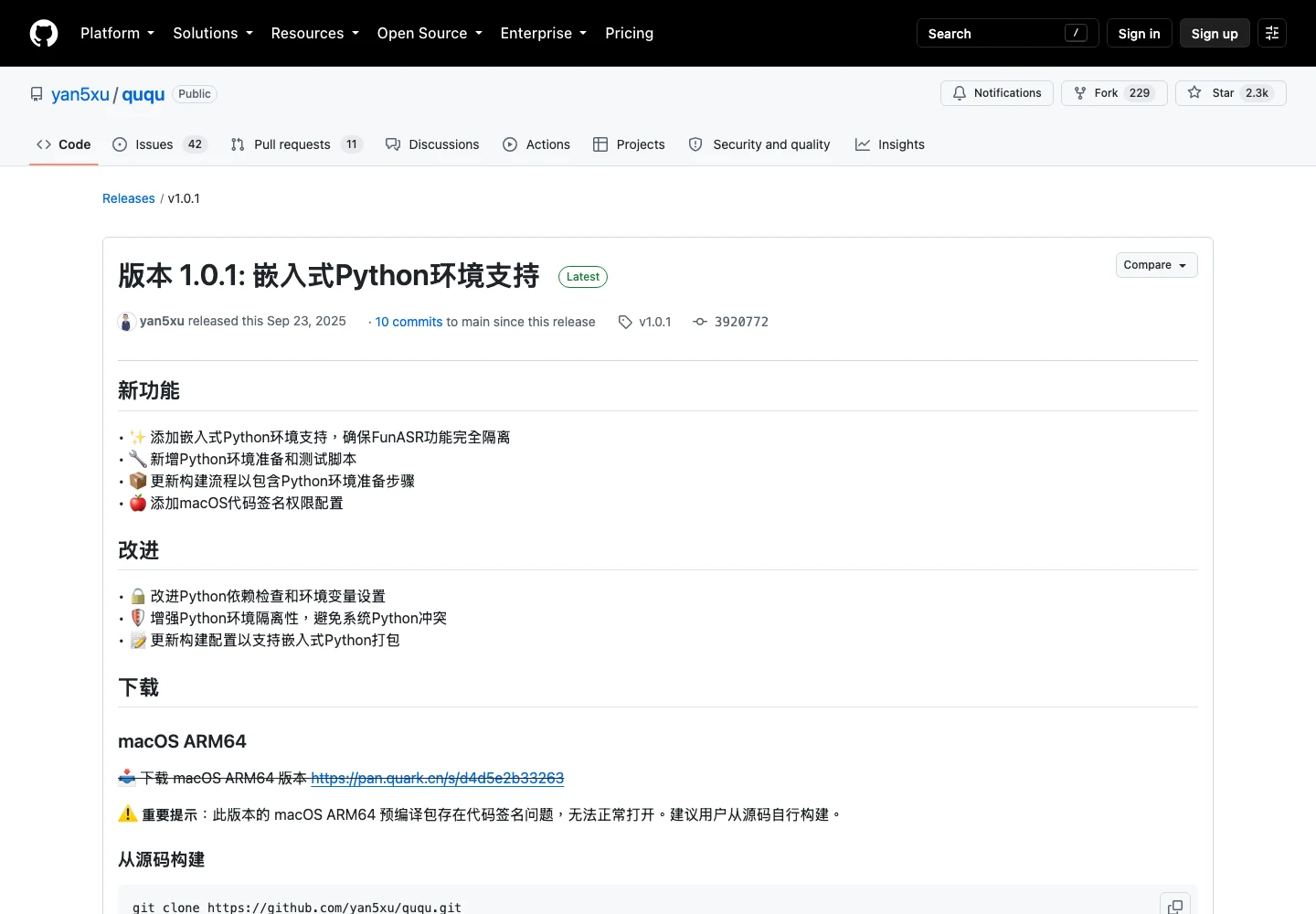The height and width of the screenshot is (914, 1316).
Task: Click the 从源码构建 heading
Action: (162, 859)
